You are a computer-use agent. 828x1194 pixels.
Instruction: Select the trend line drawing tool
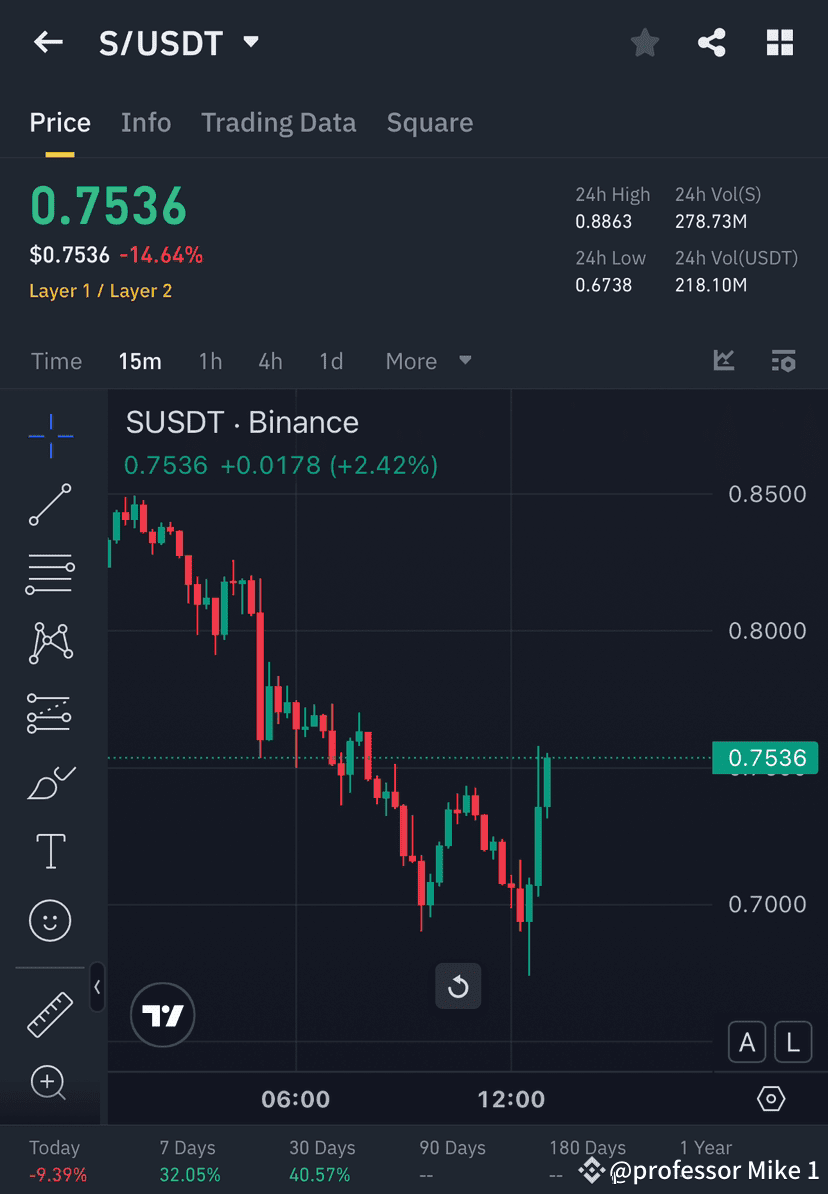(50, 505)
